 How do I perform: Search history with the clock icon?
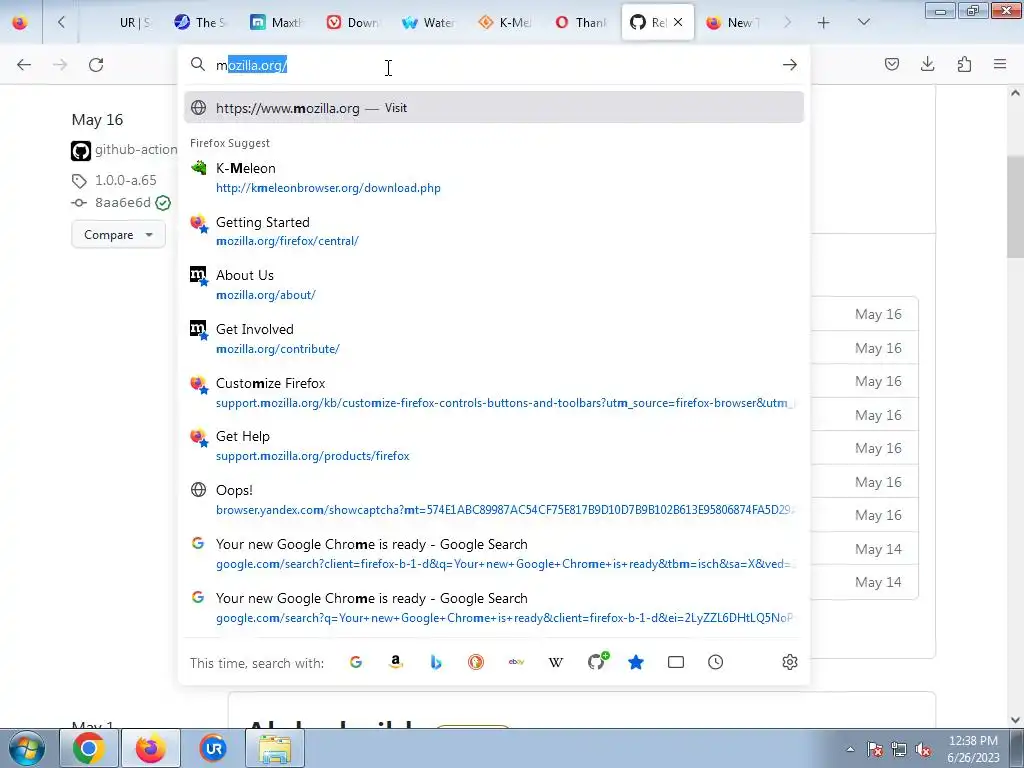(x=716, y=662)
